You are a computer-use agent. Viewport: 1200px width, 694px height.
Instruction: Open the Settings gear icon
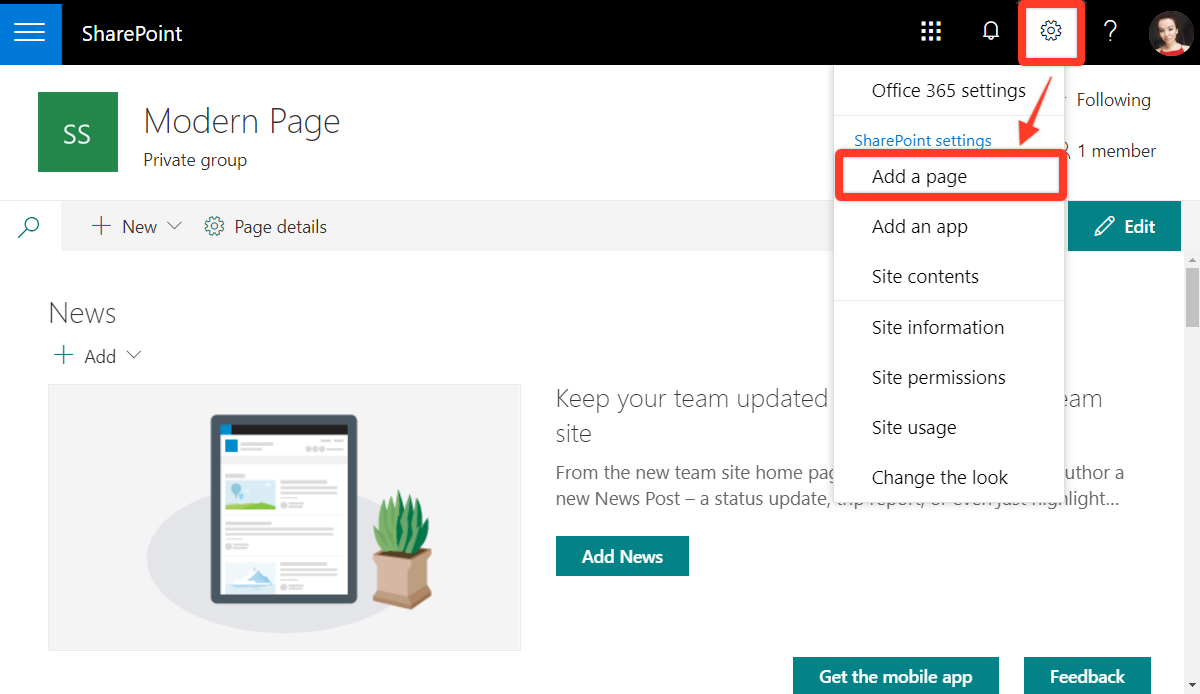(1050, 31)
